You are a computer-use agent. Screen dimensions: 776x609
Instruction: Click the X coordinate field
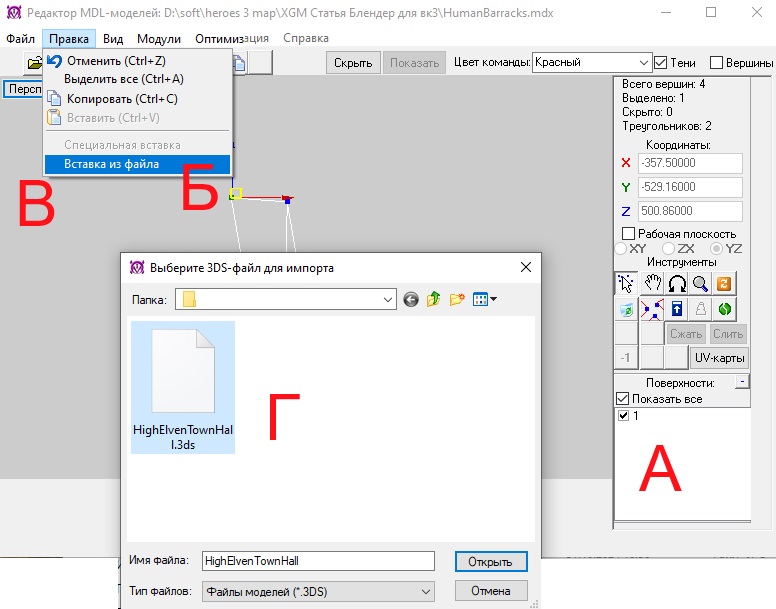click(690, 163)
